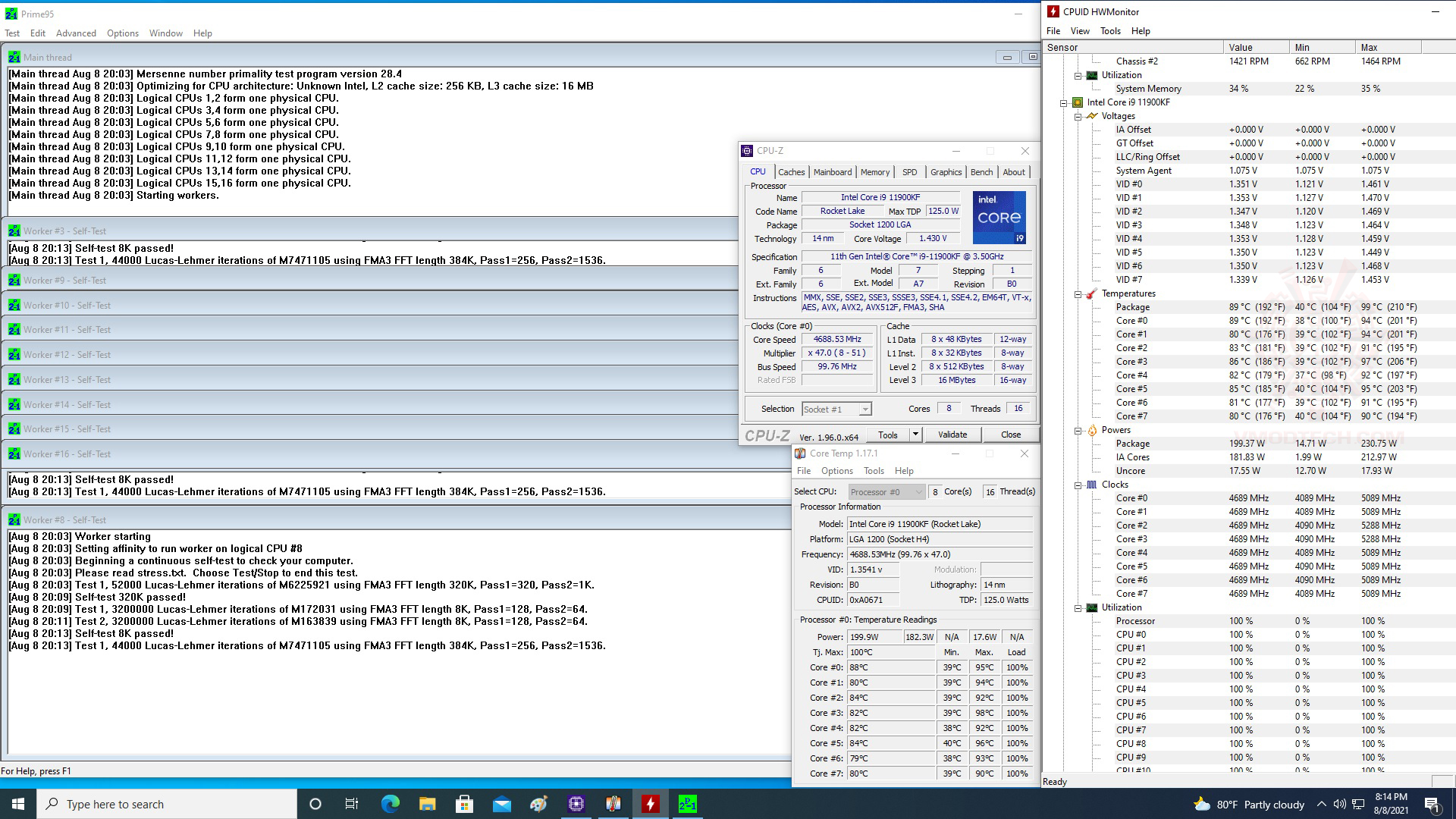1456x819 pixels.
Task: Click the Prime95 taskbar icon
Action: 687,804
